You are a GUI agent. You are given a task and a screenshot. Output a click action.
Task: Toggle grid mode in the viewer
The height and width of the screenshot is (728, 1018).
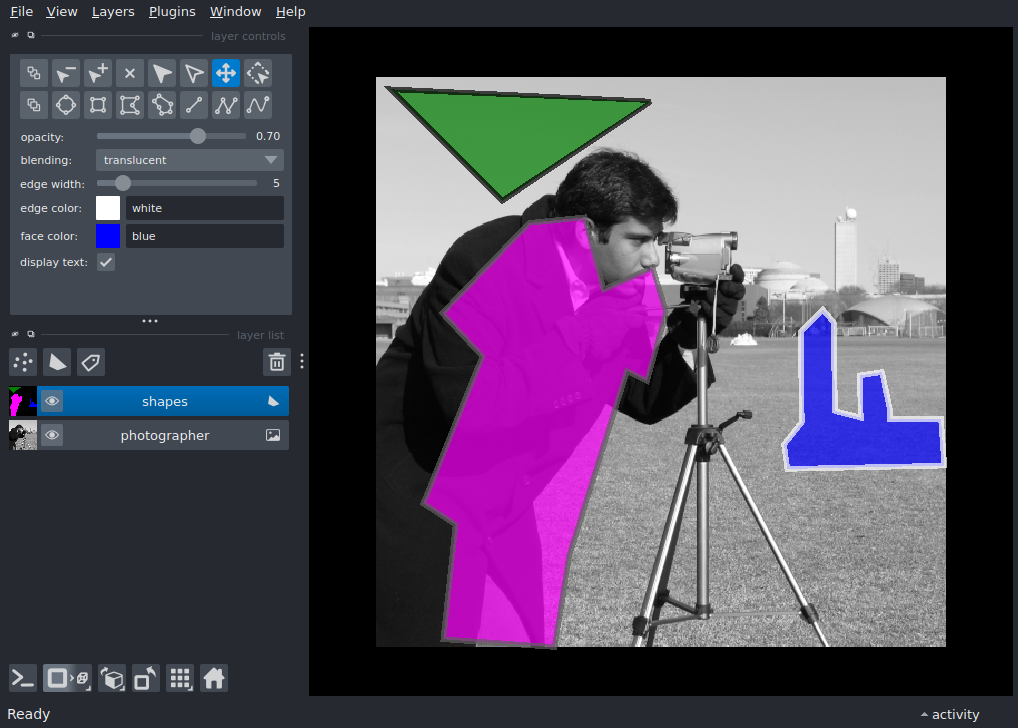click(180, 678)
